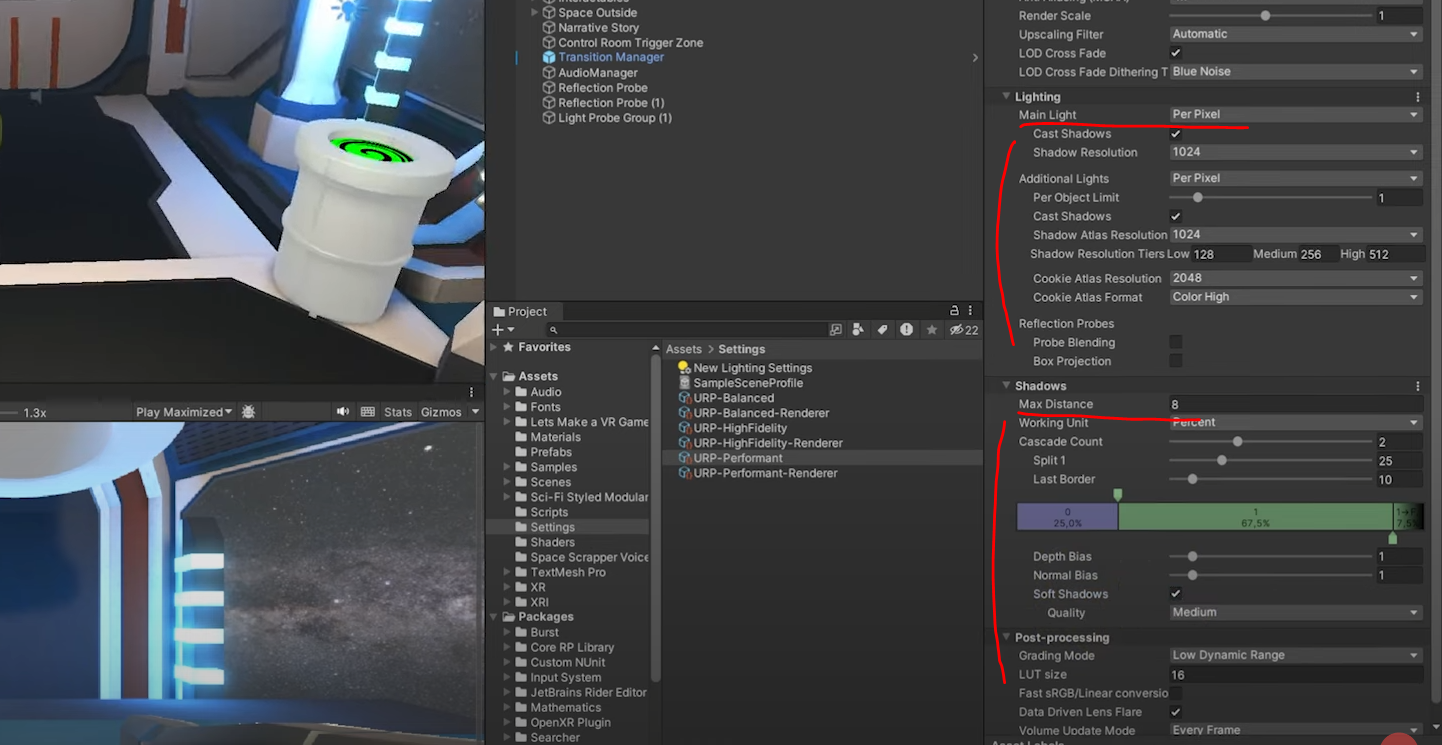Click the Stats button in Game view

398,412
